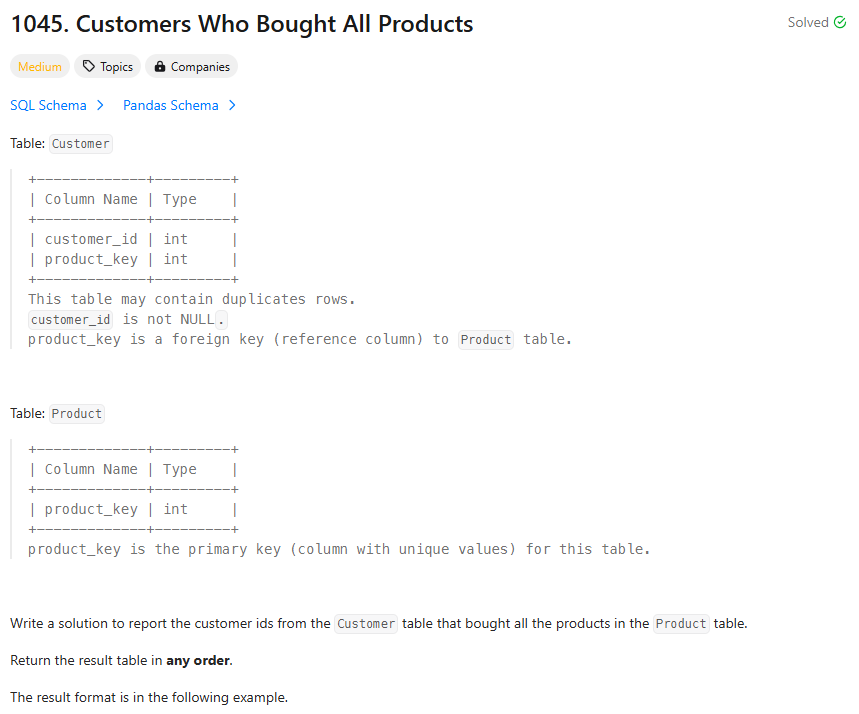The image size is (859, 714).
Task: Click the problem title 1045 heading
Action: point(242,24)
